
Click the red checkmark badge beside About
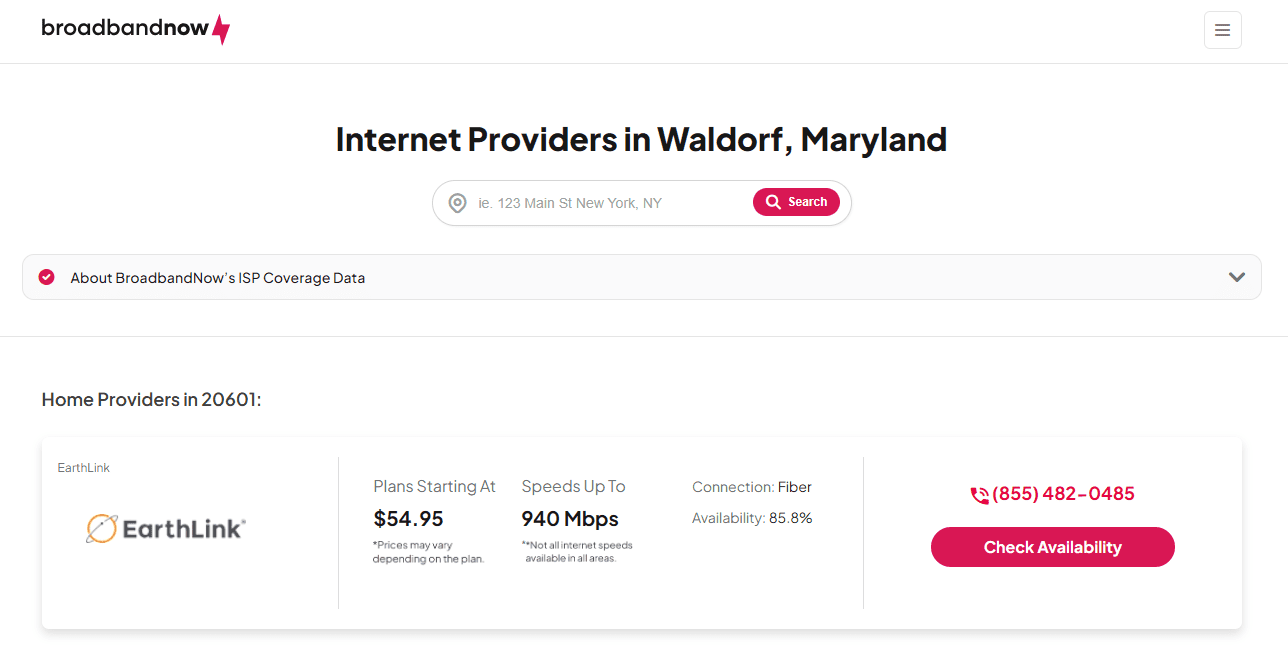click(46, 277)
